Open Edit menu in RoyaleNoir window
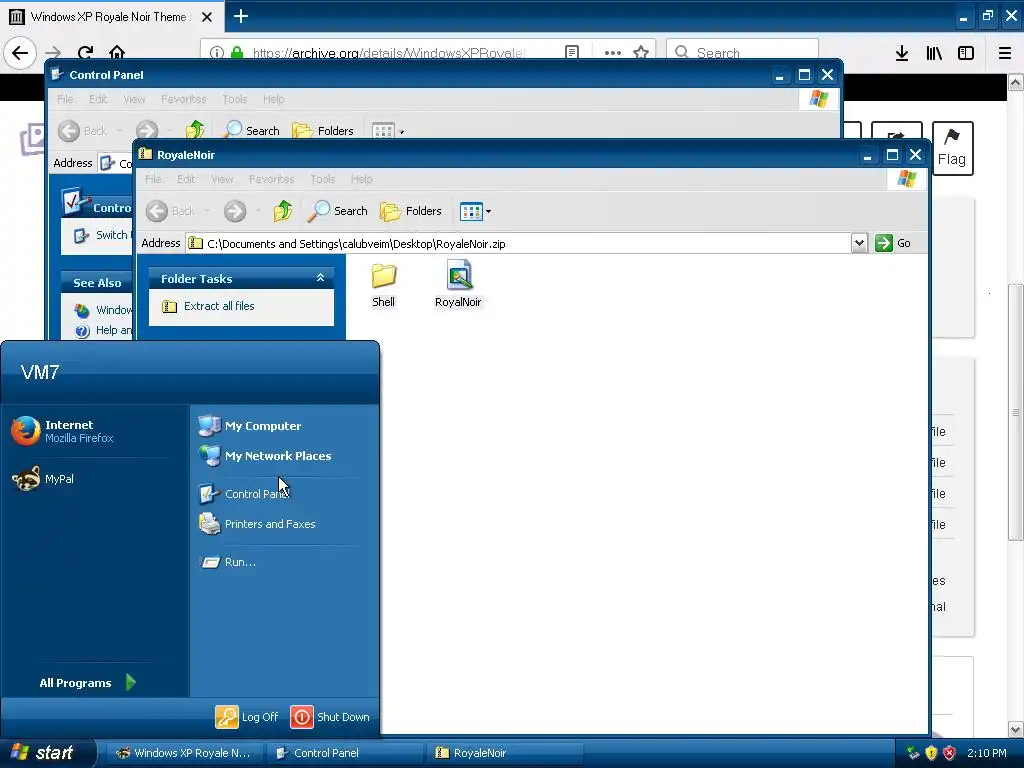The image size is (1024, 768). 185,179
